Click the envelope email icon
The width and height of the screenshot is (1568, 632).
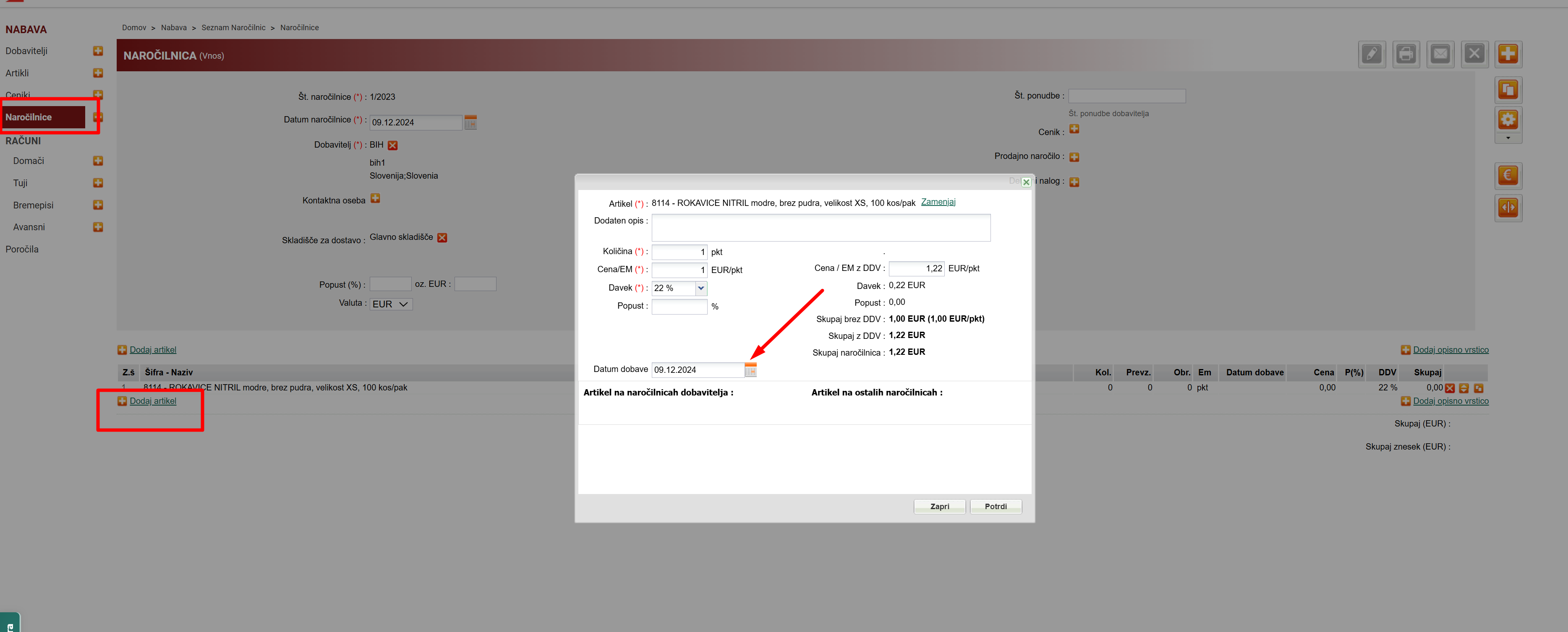1440,54
